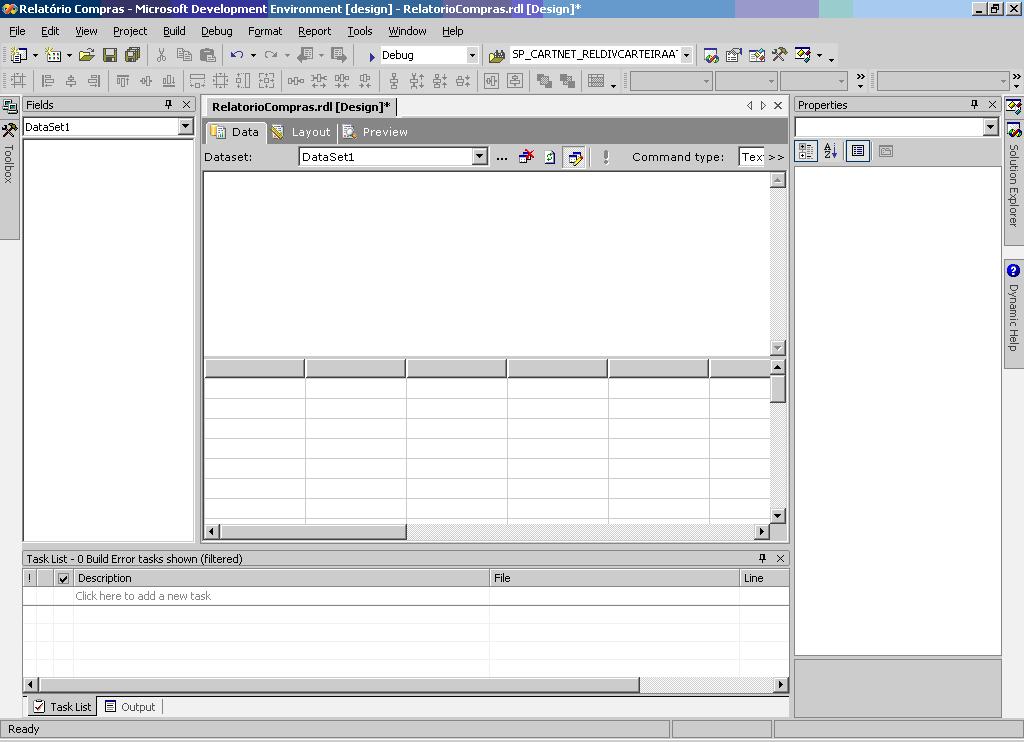Pin the Fields panel with auto-hide

point(168,105)
